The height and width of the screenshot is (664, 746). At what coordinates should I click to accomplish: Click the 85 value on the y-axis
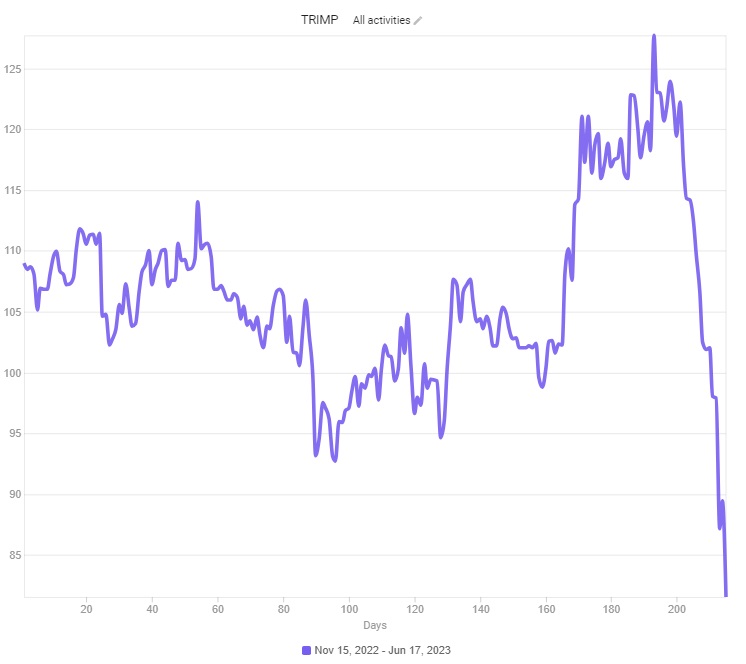14,555
